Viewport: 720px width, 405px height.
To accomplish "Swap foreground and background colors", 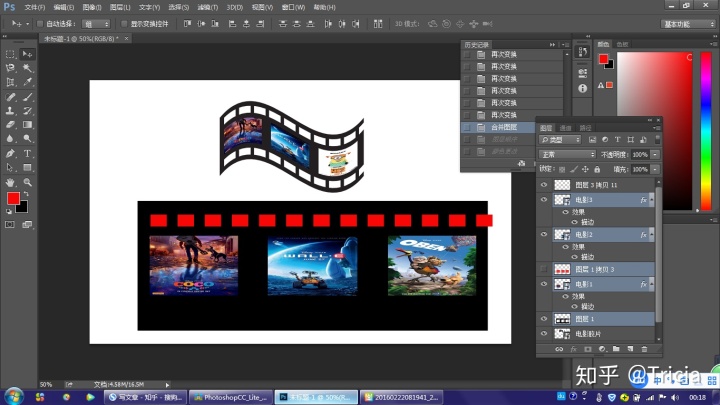I will 26,194.
